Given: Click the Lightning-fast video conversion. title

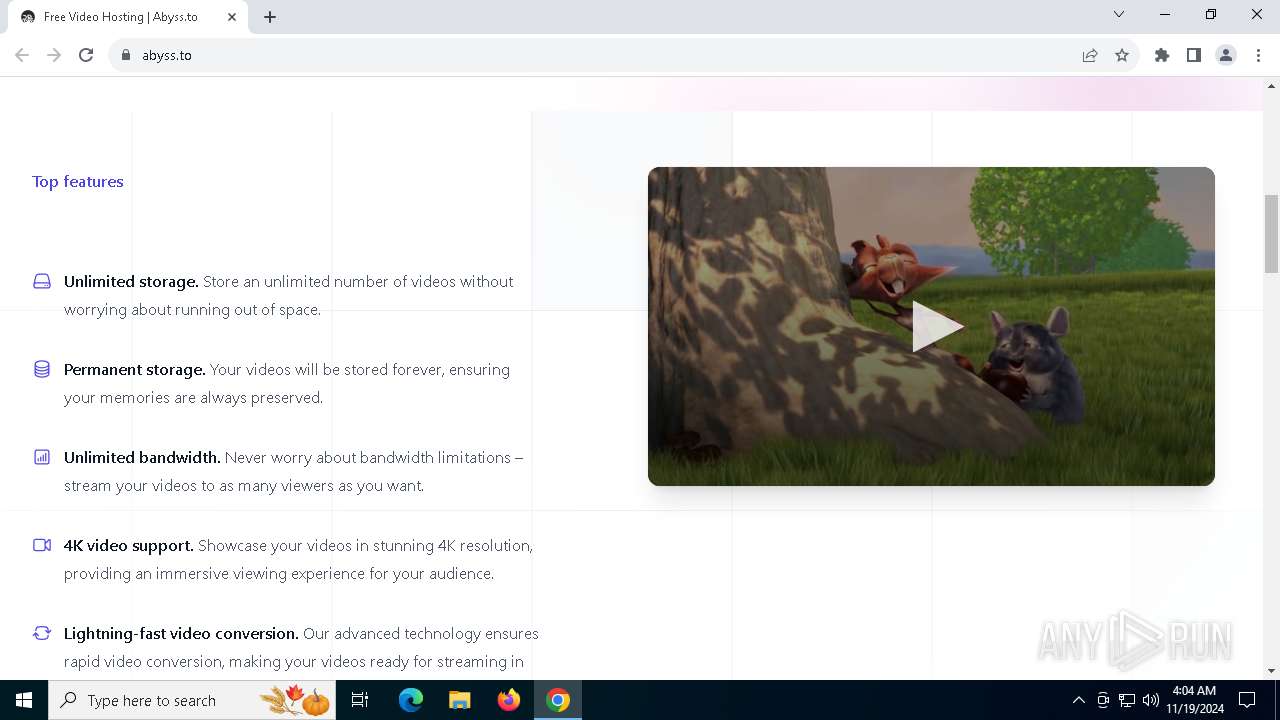Looking at the screenshot, I should click(x=181, y=634).
